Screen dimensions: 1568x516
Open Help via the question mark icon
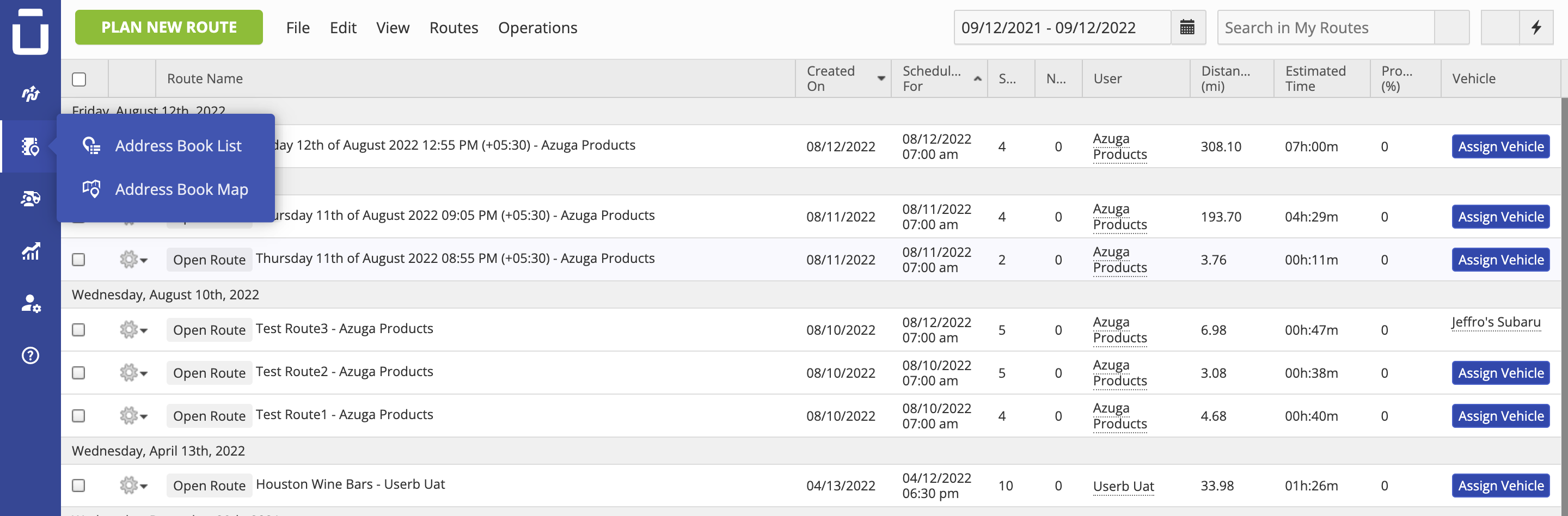pos(30,355)
